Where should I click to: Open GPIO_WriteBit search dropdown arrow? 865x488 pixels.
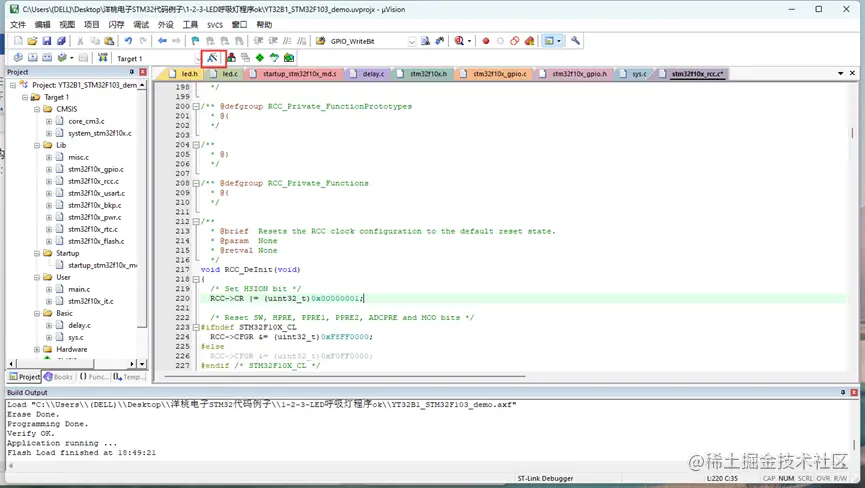tap(412, 41)
